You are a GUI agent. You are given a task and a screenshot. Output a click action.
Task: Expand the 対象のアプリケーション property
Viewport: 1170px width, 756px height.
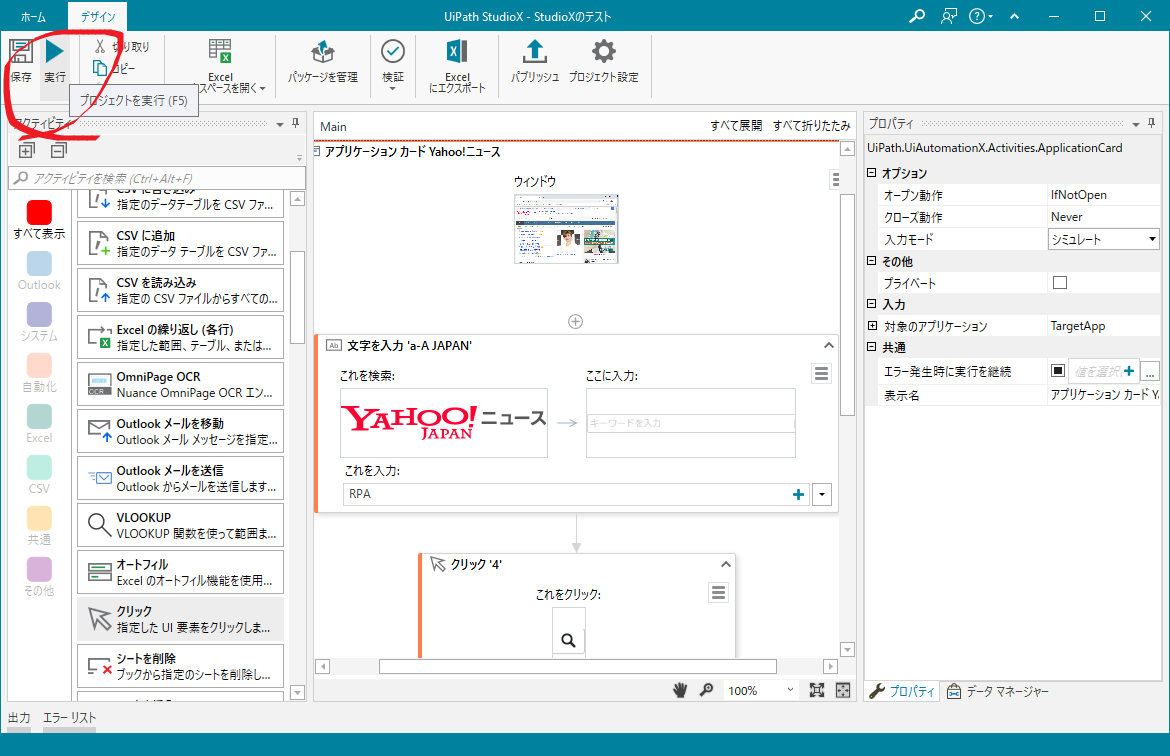tap(872, 325)
